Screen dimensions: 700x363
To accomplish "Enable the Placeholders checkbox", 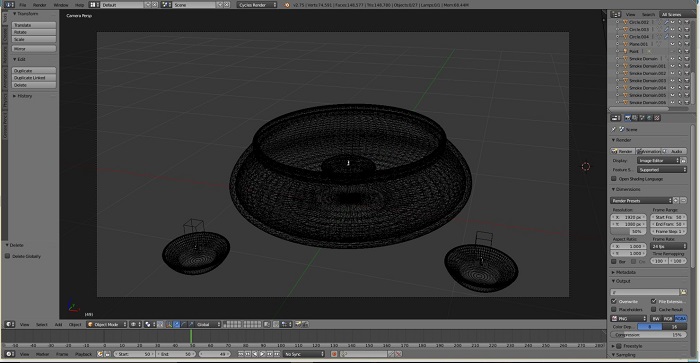I will pyautogui.click(x=614, y=309).
